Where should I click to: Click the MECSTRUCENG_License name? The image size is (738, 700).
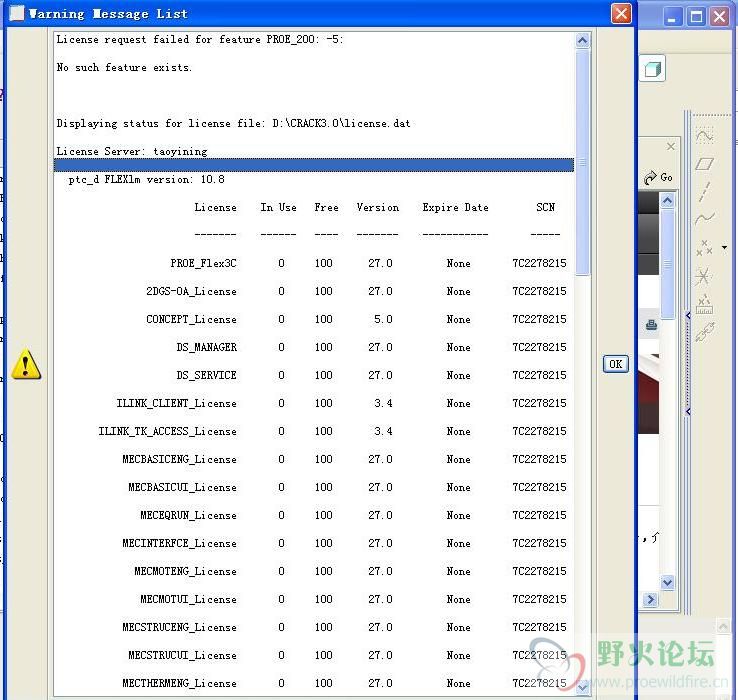coord(179,627)
